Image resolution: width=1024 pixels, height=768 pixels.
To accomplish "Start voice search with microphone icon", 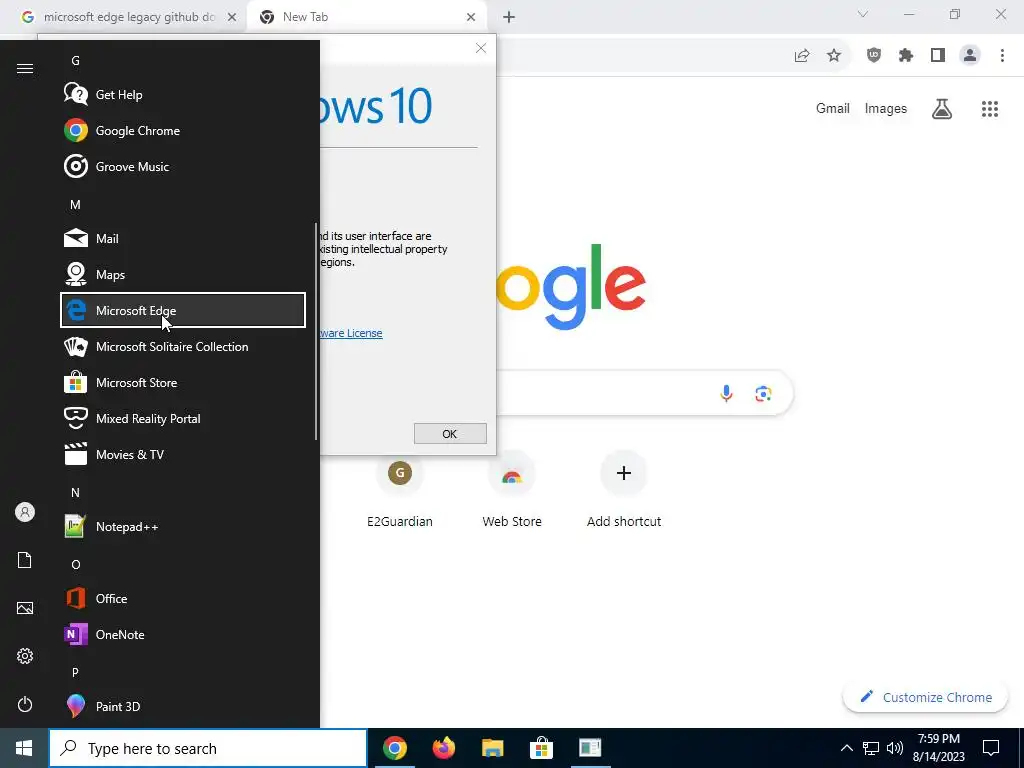I will (726, 393).
